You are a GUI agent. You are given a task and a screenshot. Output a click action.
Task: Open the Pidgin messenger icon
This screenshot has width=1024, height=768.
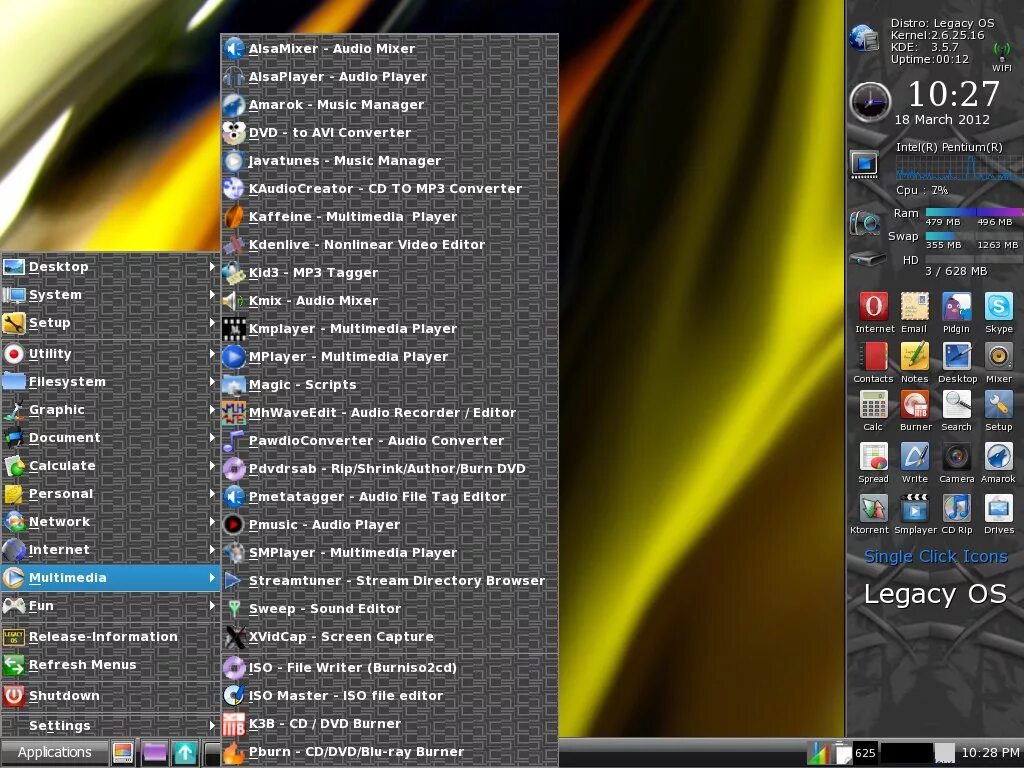[x=957, y=306]
